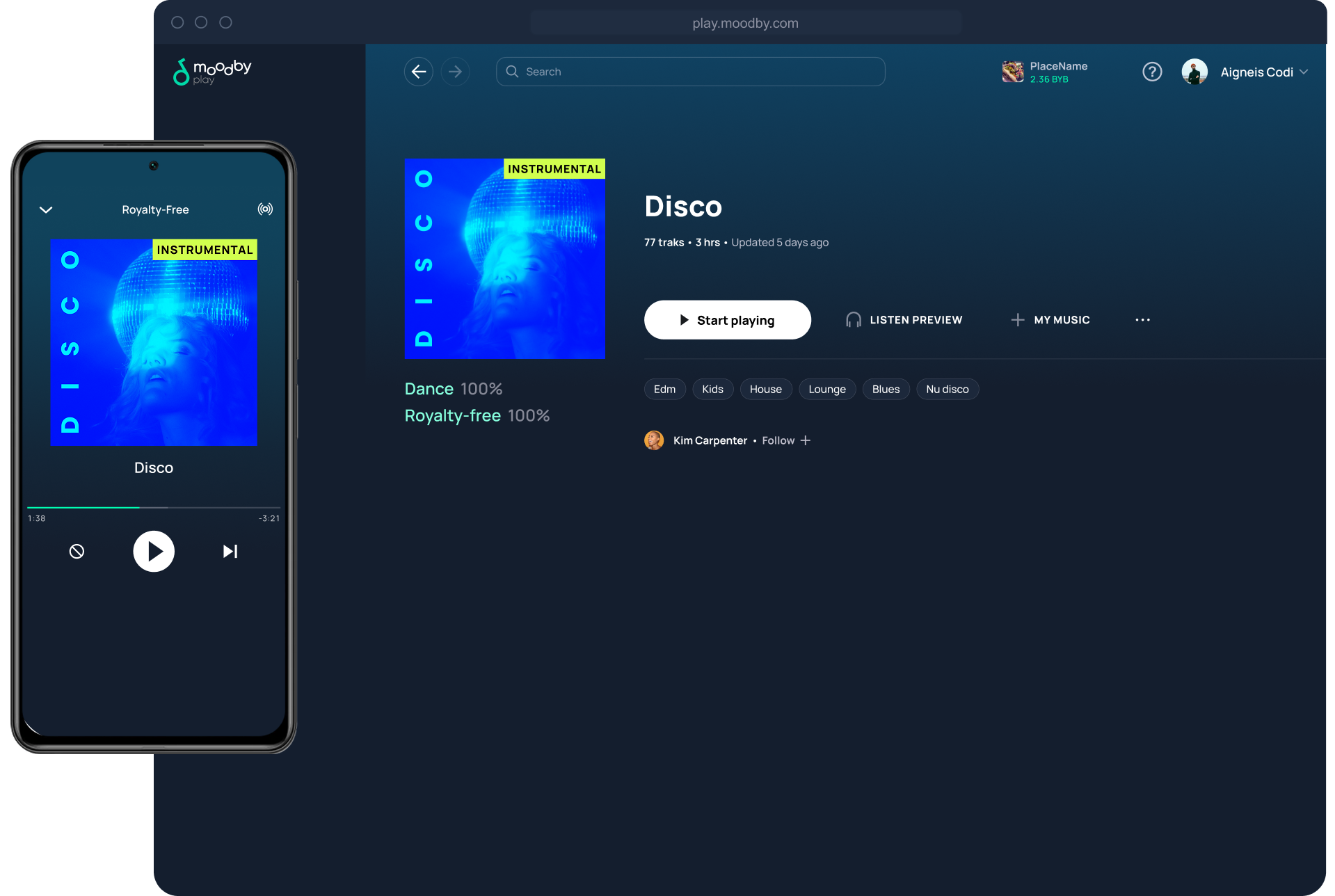The width and height of the screenshot is (1335, 896).
Task: Select the House genre tag
Action: [766, 389]
